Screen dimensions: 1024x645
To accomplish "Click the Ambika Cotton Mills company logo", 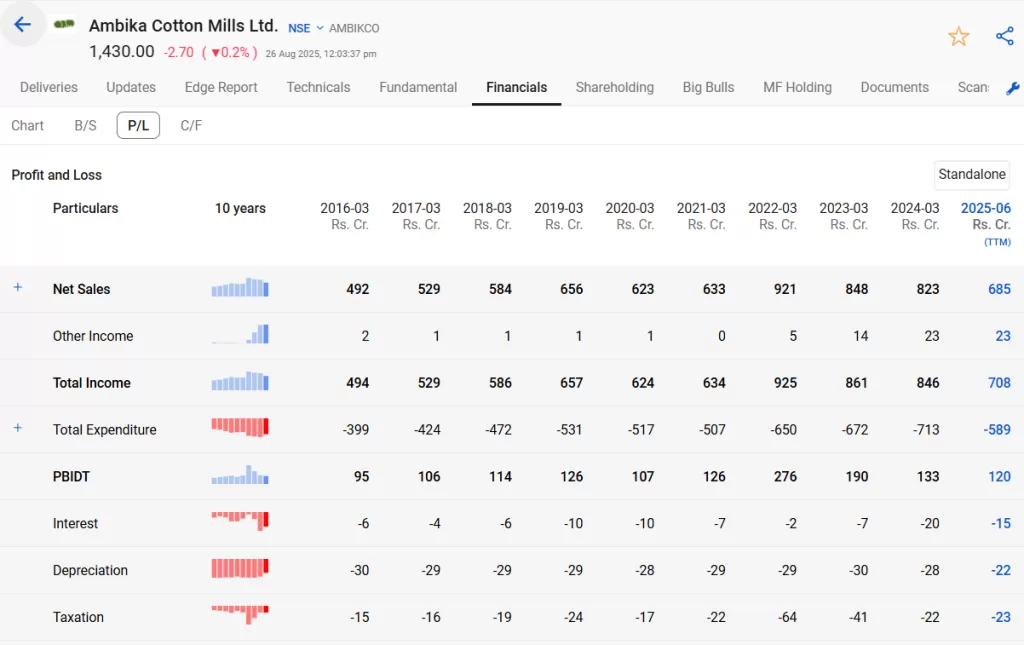I will pos(64,24).
